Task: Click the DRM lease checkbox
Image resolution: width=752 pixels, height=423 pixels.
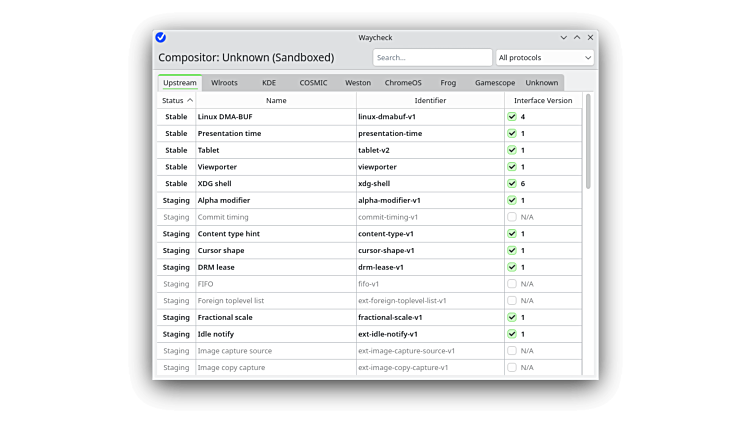Action: coord(512,267)
